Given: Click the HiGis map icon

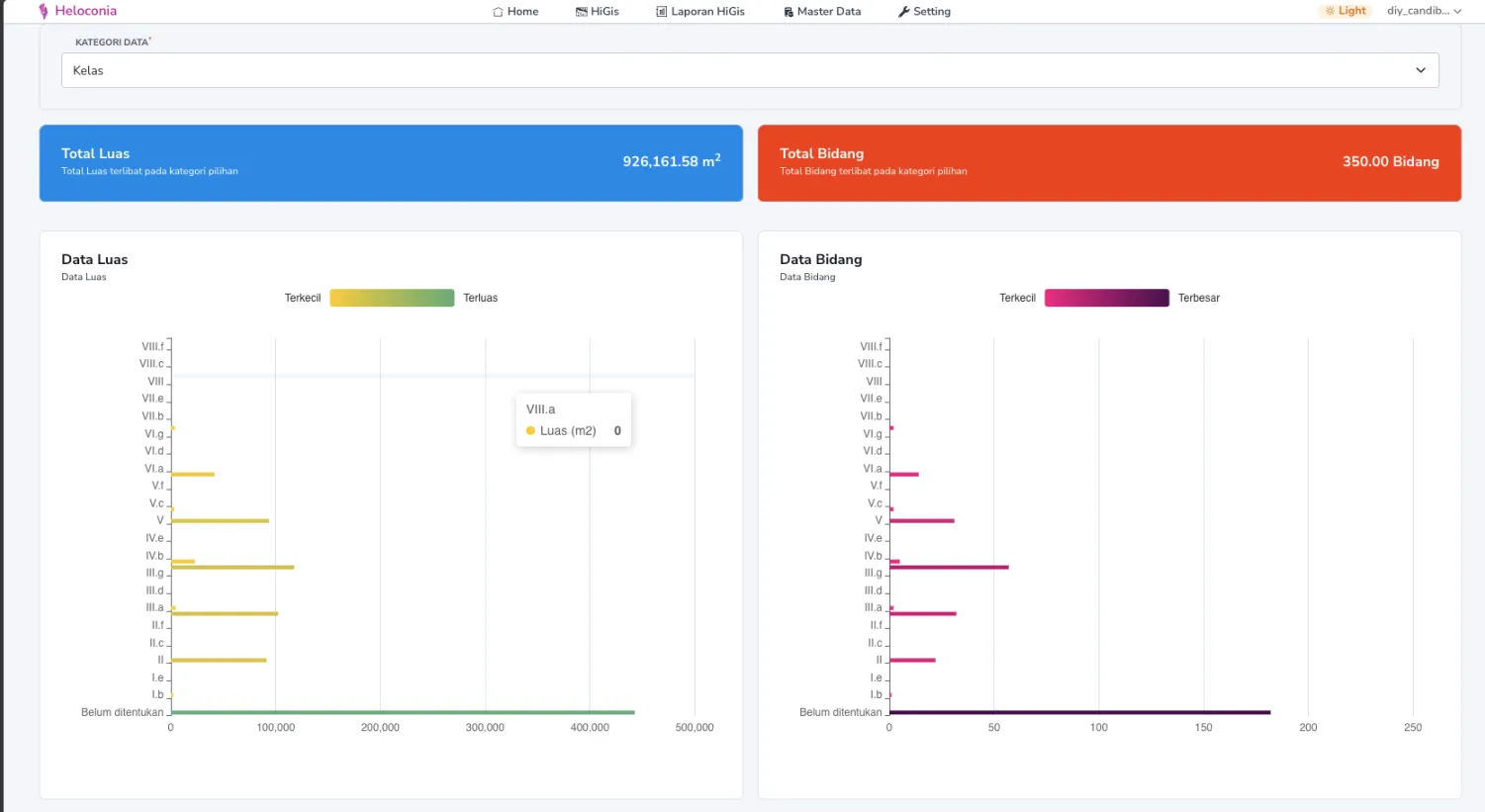Looking at the screenshot, I should click(582, 12).
